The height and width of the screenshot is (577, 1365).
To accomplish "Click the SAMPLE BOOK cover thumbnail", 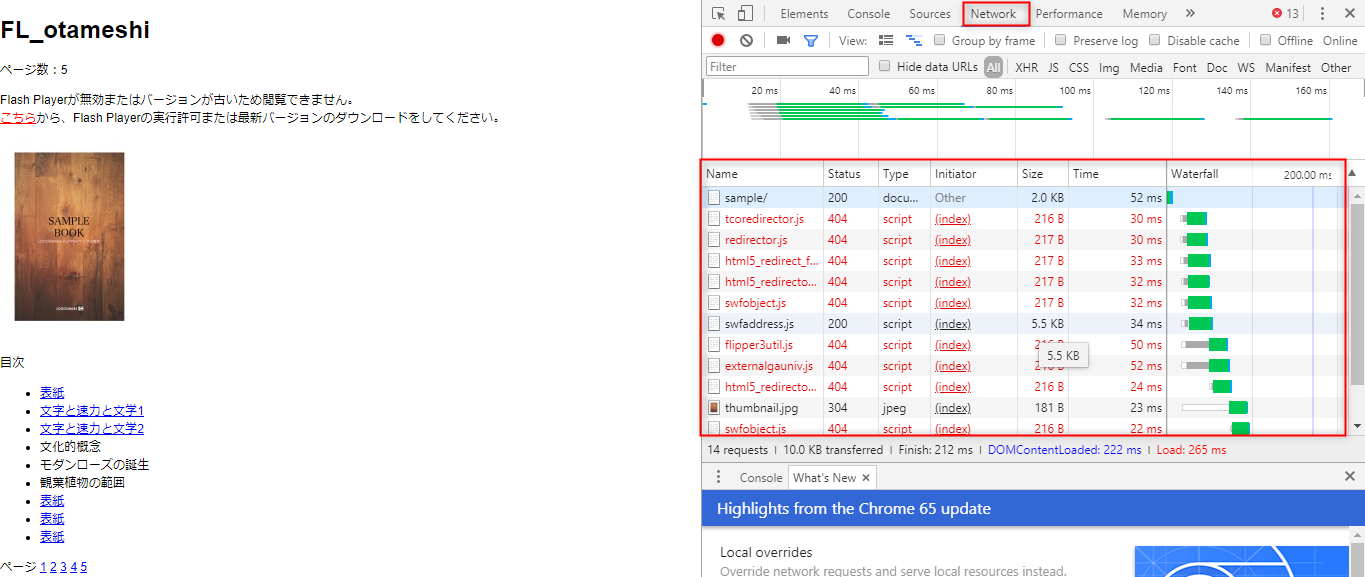I will tap(70, 236).
